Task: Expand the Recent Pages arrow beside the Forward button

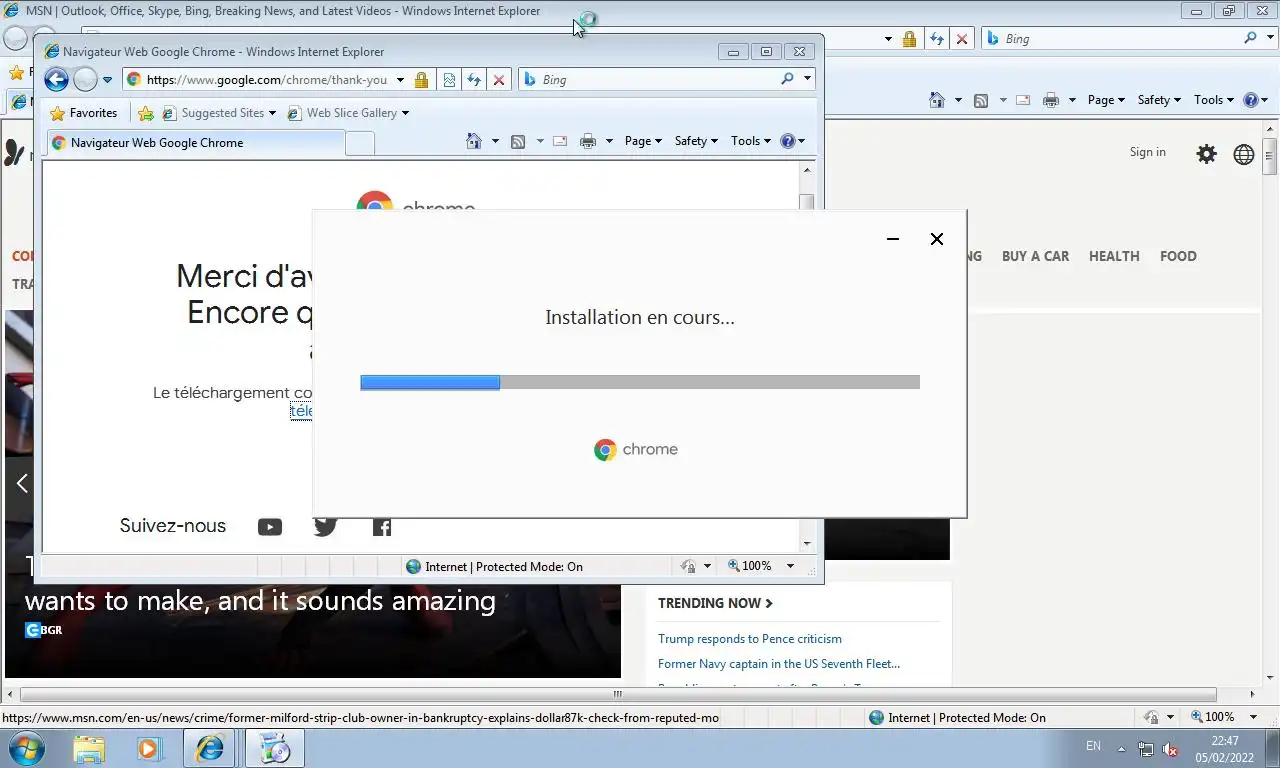Action: tap(107, 80)
